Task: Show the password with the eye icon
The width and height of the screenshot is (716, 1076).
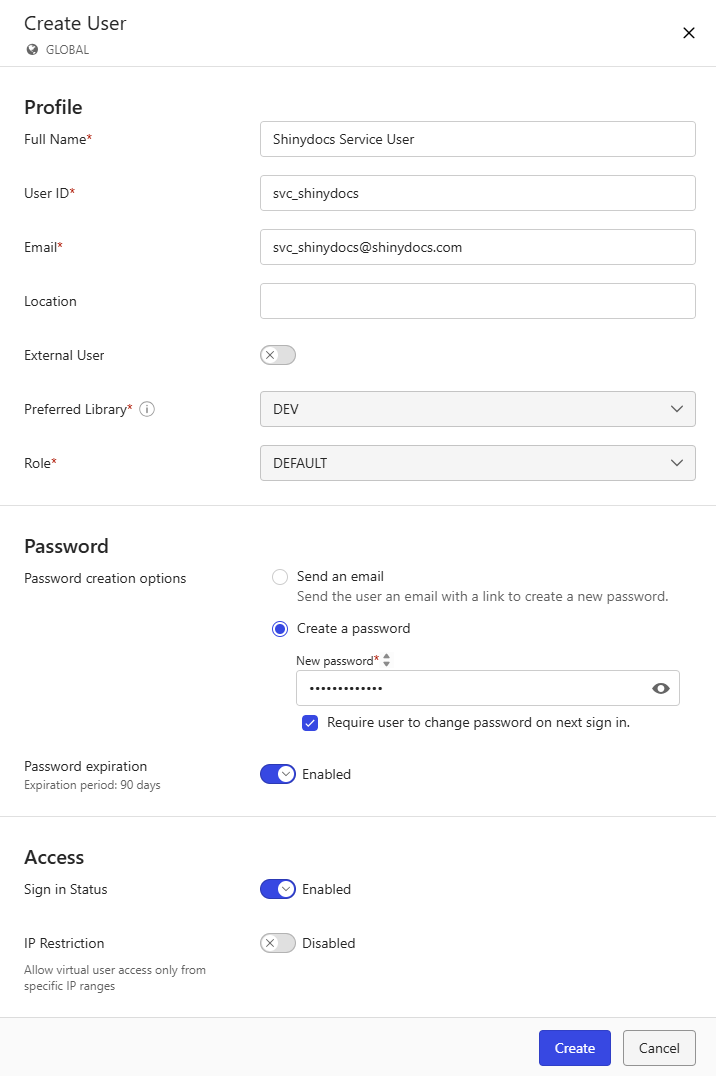Action: tap(660, 688)
